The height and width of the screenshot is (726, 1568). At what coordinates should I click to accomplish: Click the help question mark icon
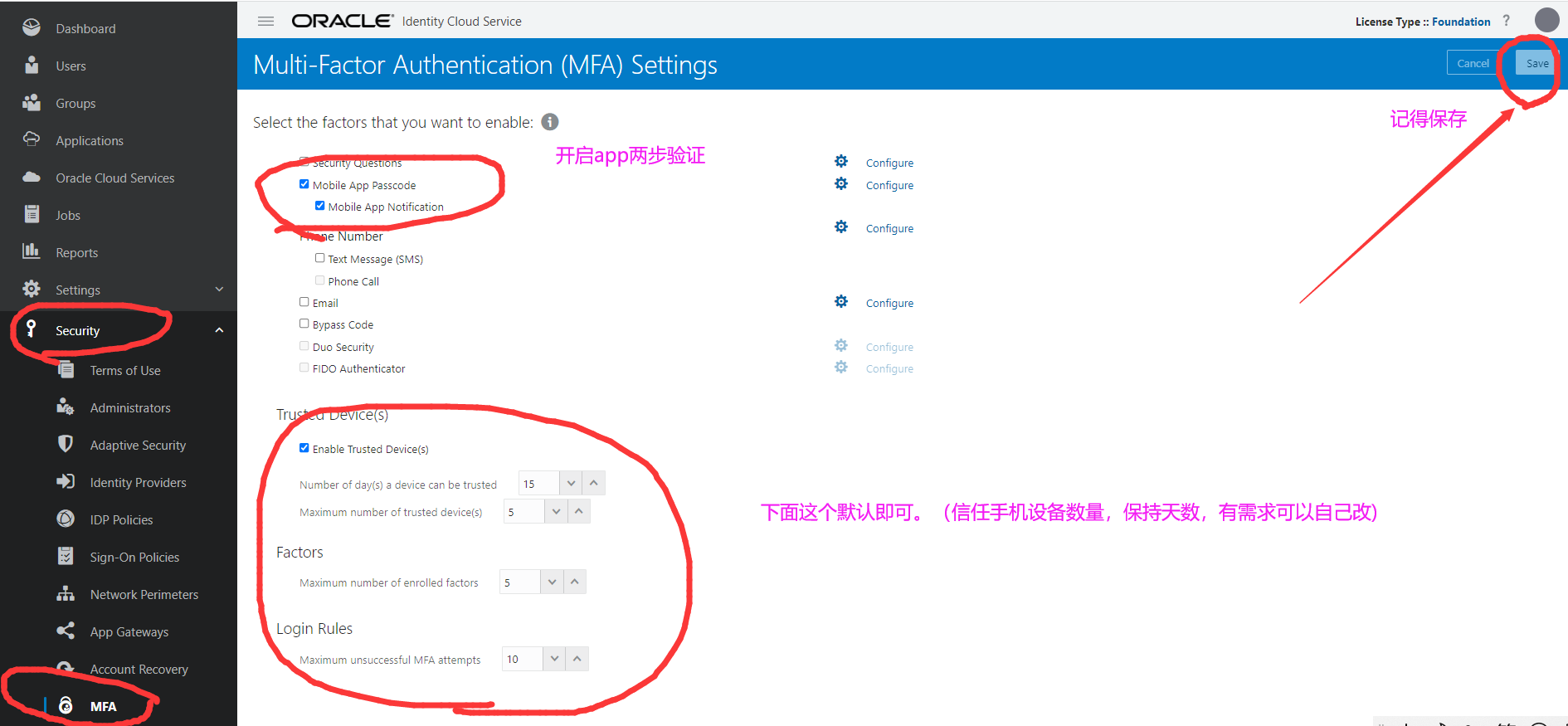(x=1507, y=21)
